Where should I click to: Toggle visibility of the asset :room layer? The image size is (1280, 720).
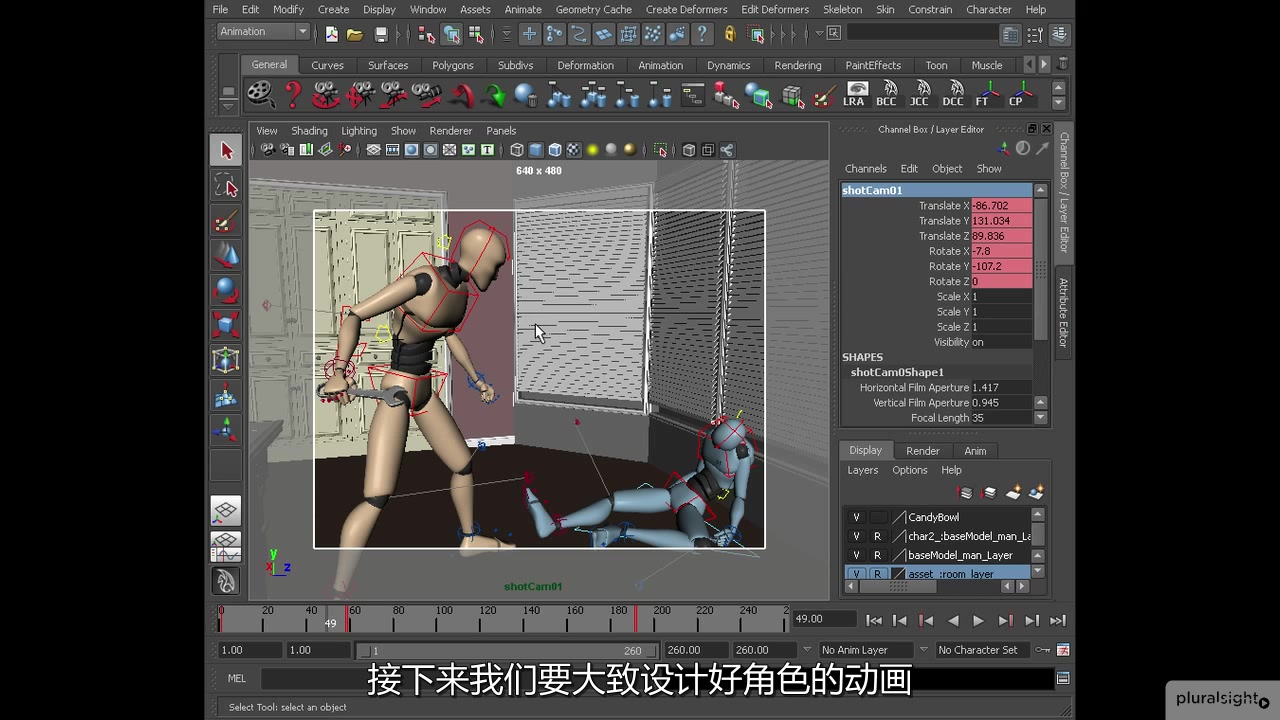856,573
